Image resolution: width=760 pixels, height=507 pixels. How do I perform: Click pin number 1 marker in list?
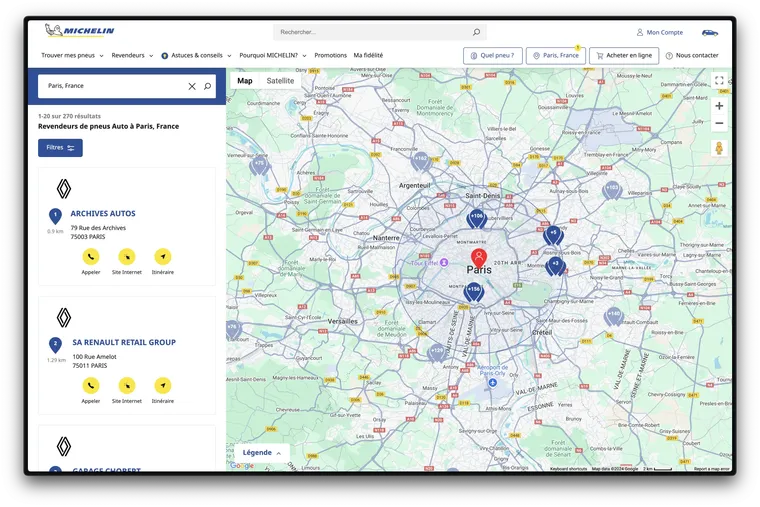55,216
